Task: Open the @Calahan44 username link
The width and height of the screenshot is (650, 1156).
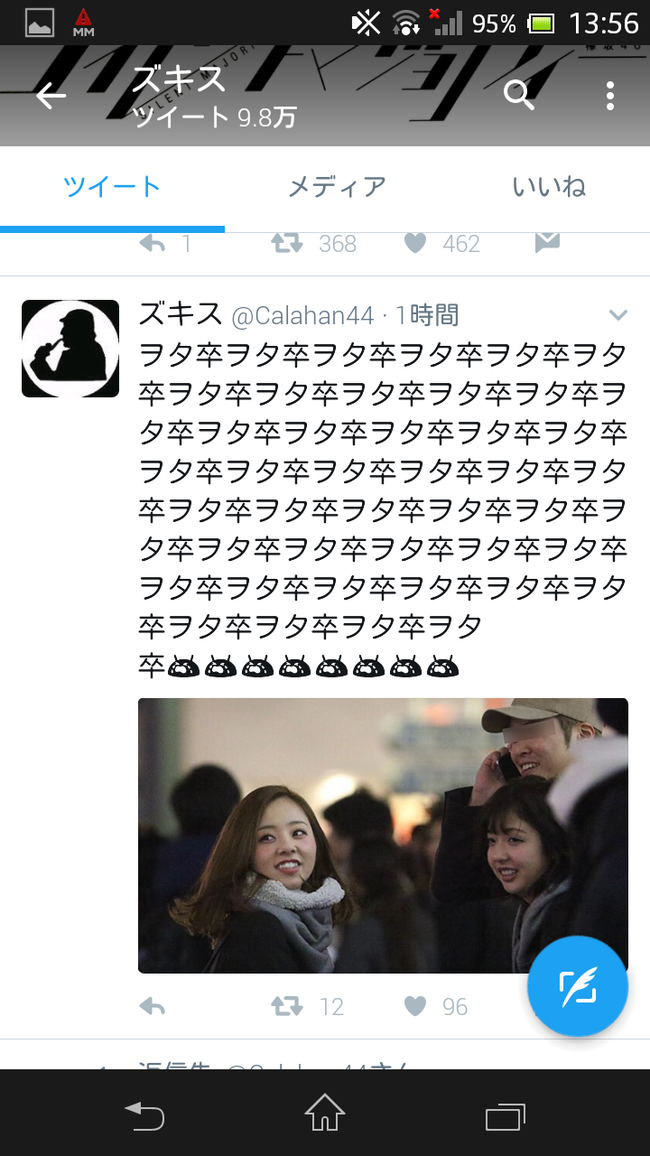Action: click(x=303, y=316)
